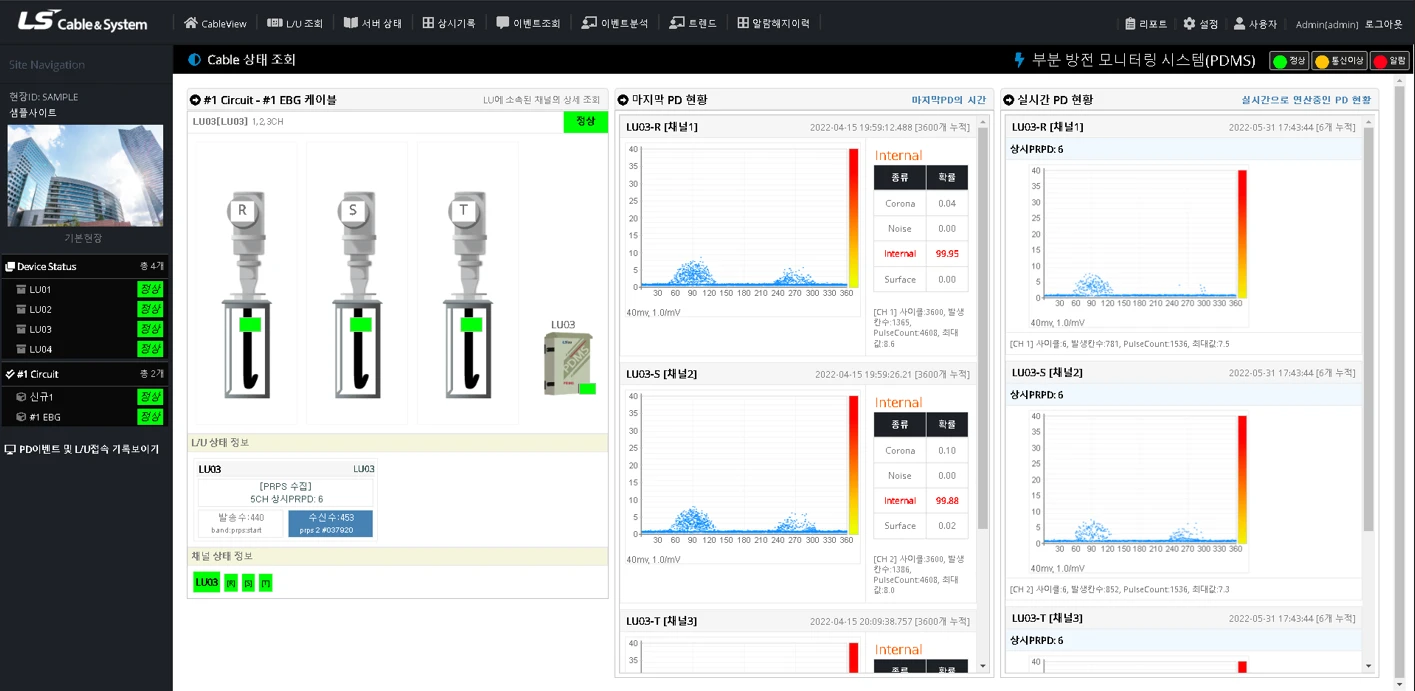Image resolution: width=1415 pixels, height=691 pixels.
Task: Click the LS Cable & System logo
Action: 82,21
